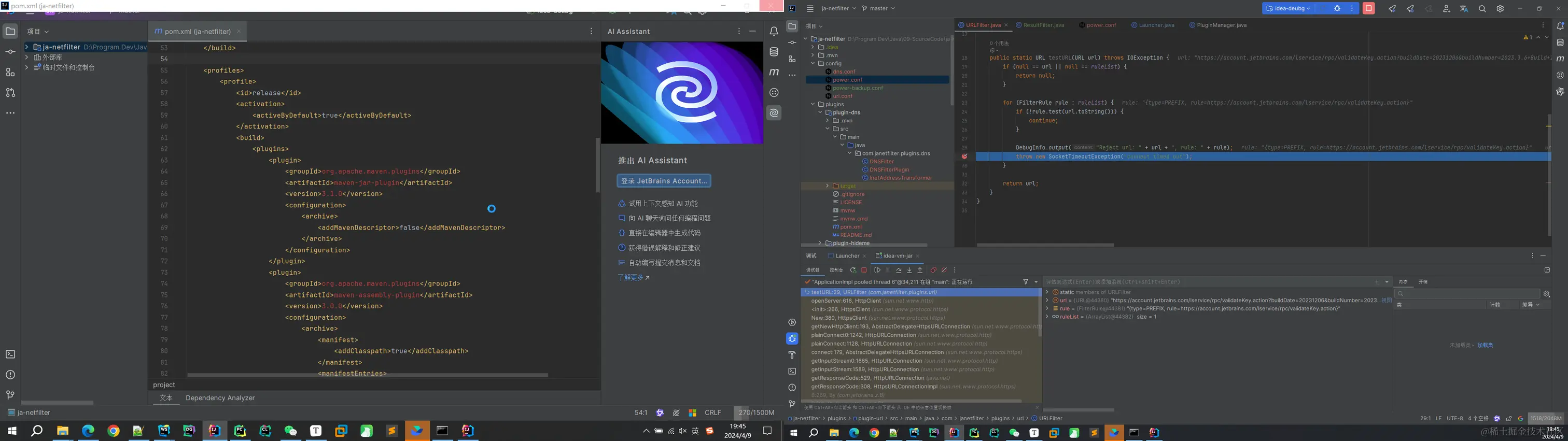
Task: Open Pull Requests tool in pom.xml window
Action: coord(10,92)
